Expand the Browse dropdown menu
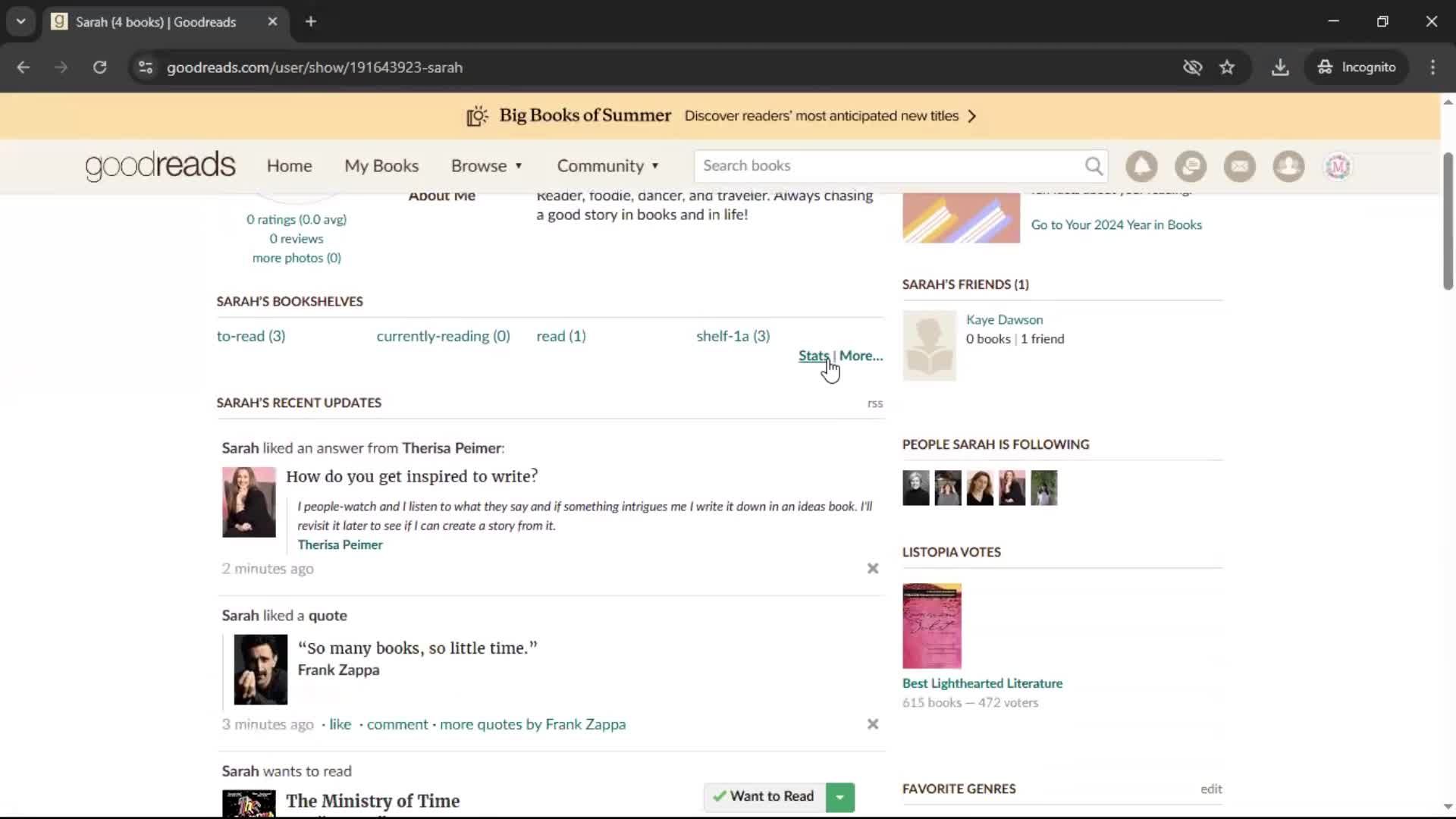This screenshot has width=1456, height=819. (487, 166)
